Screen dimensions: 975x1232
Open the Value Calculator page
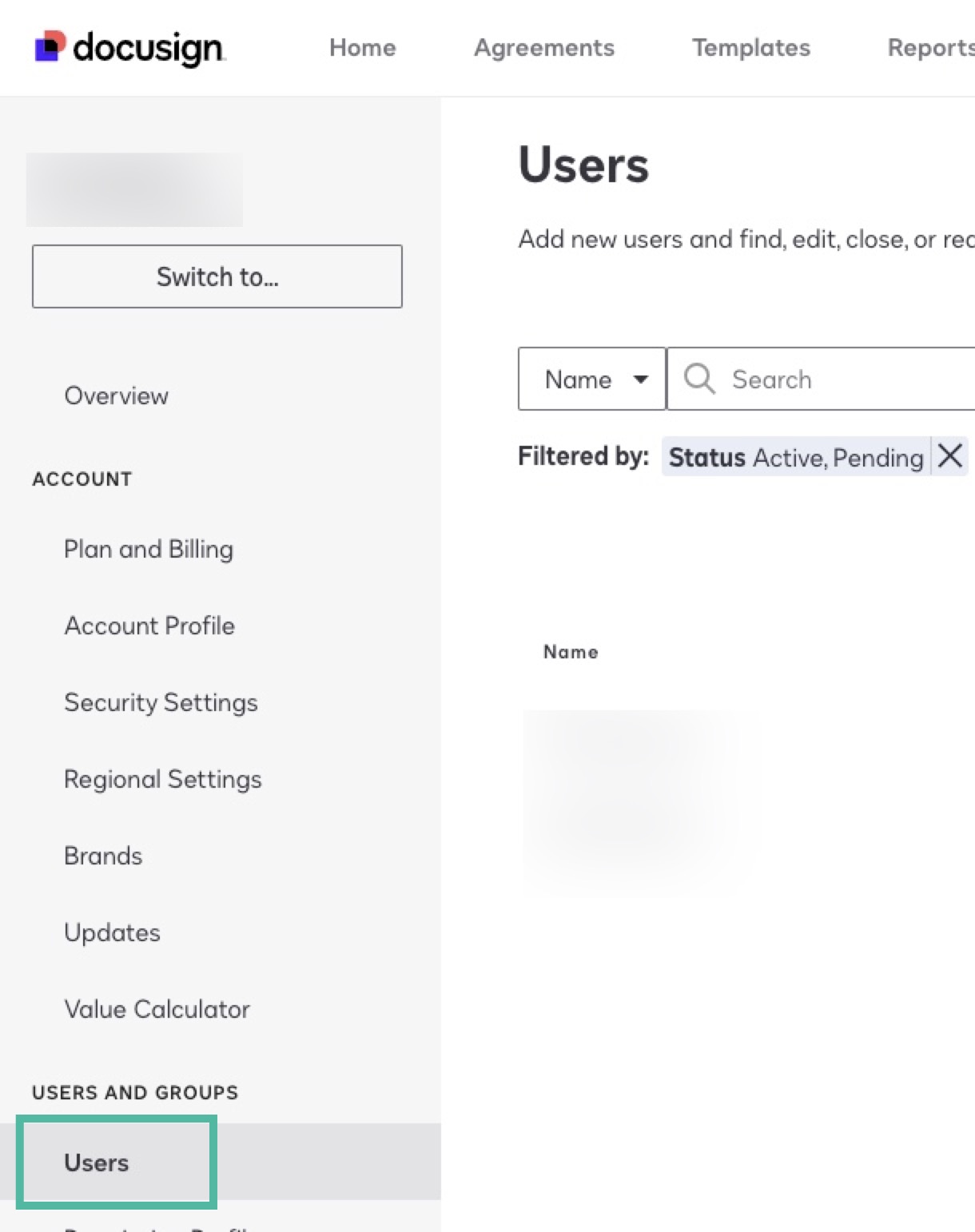pyautogui.click(x=157, y=1009)
